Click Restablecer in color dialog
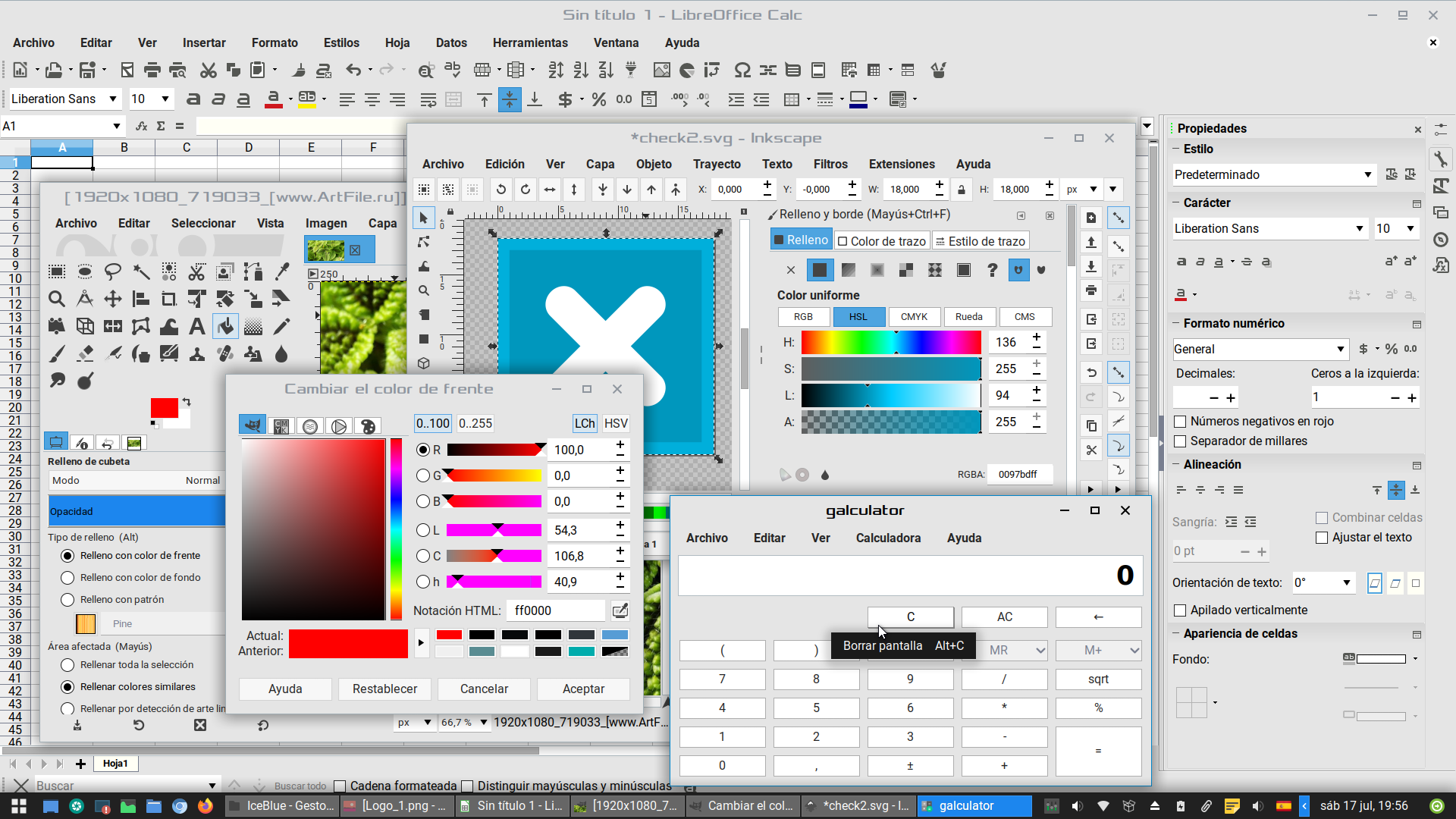This screenshot has height=819, width=1456. [x=384, y=689]
